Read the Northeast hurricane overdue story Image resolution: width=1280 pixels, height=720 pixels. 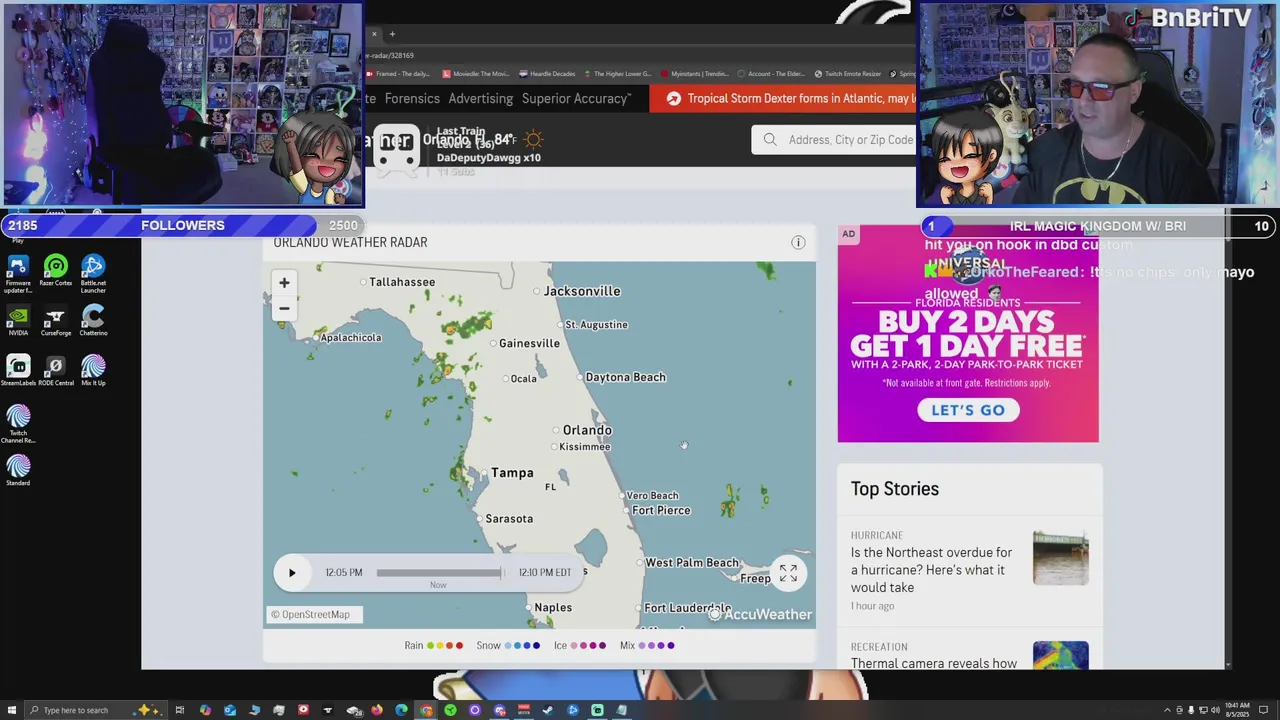(931, 570)
